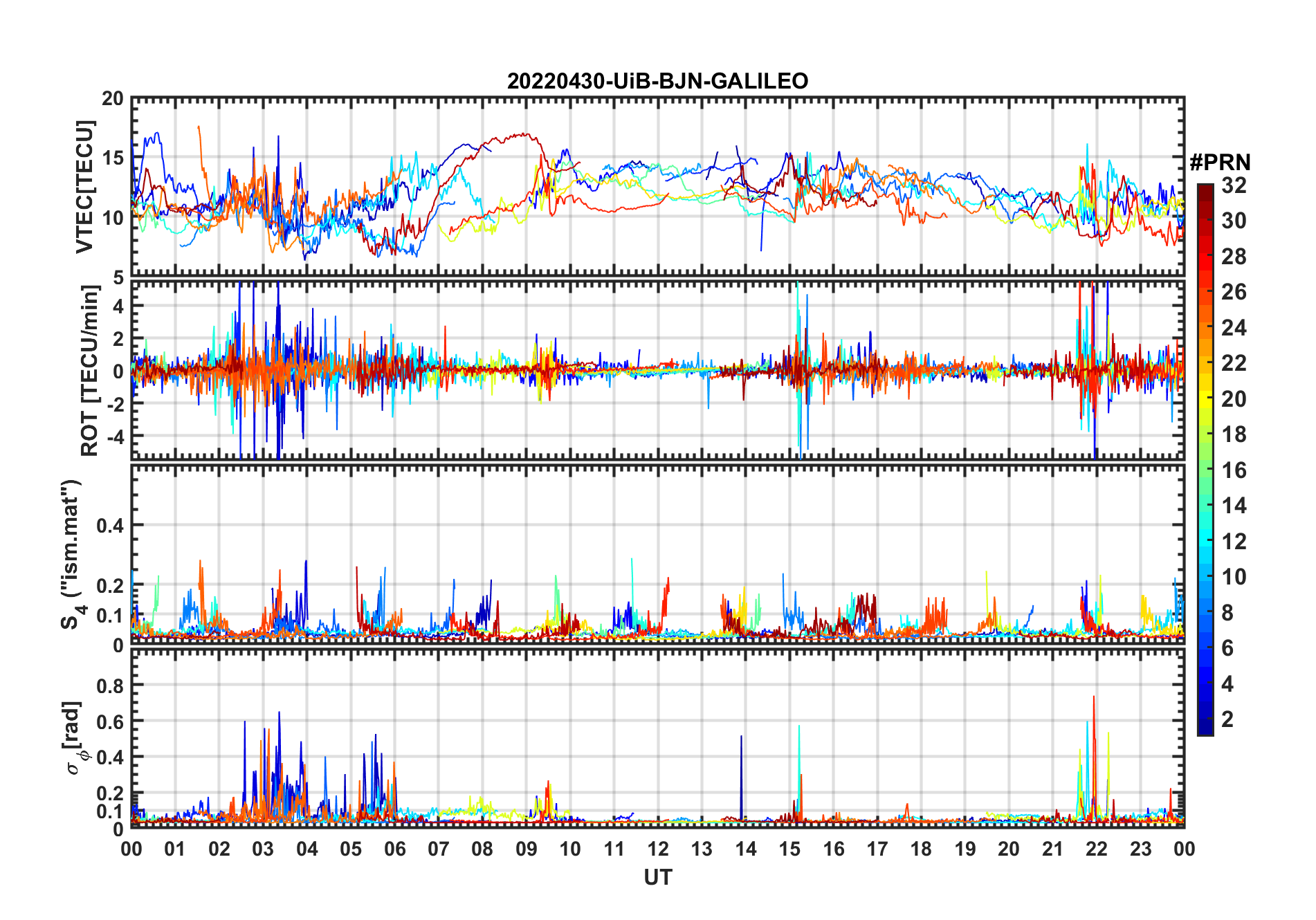The width and height of the screenshot is (1316, 920).
Task: Click hour label 21 on UT axis
Action: click(1052, 849)
